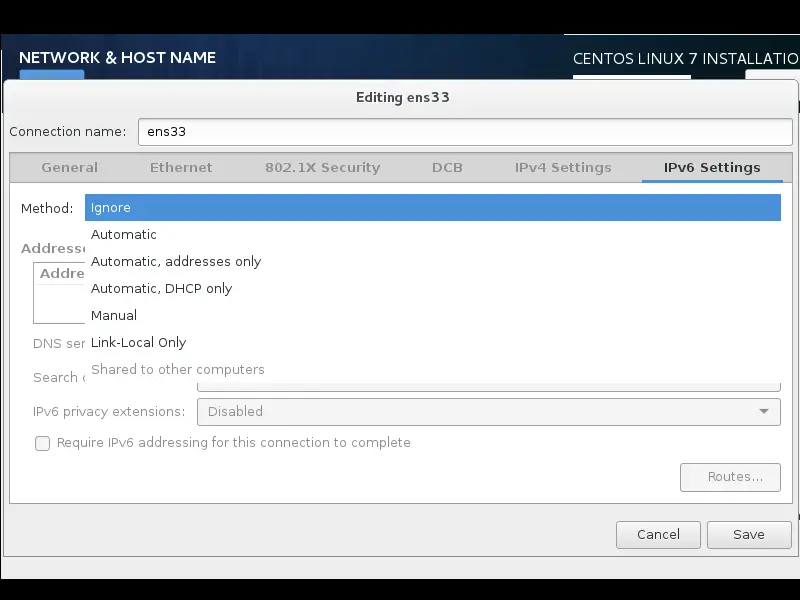Switch to IPv4 Settings tab

pos(563,167)
